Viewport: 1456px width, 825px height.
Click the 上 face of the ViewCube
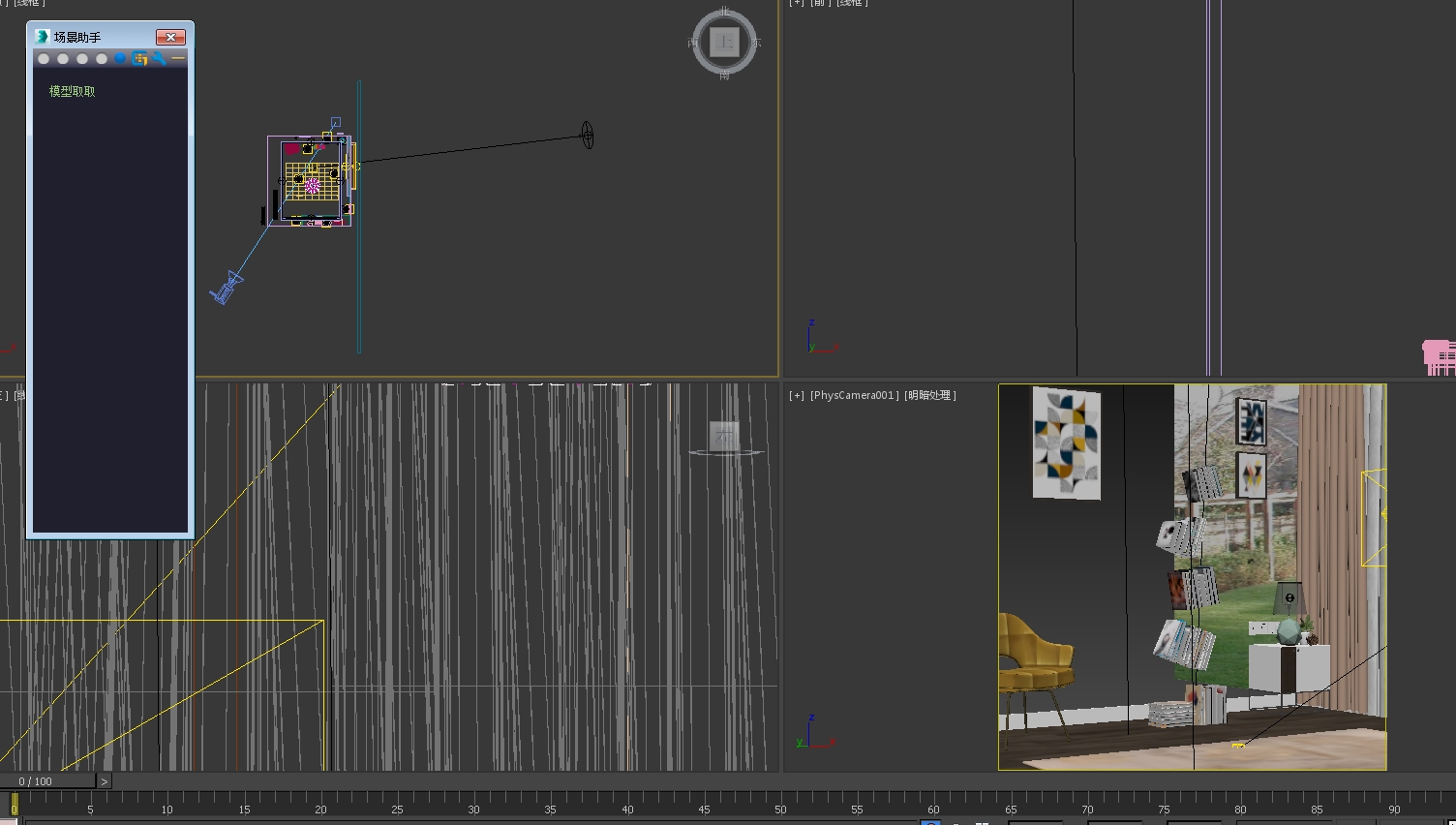pyautogui.click(x=724, y=43)
